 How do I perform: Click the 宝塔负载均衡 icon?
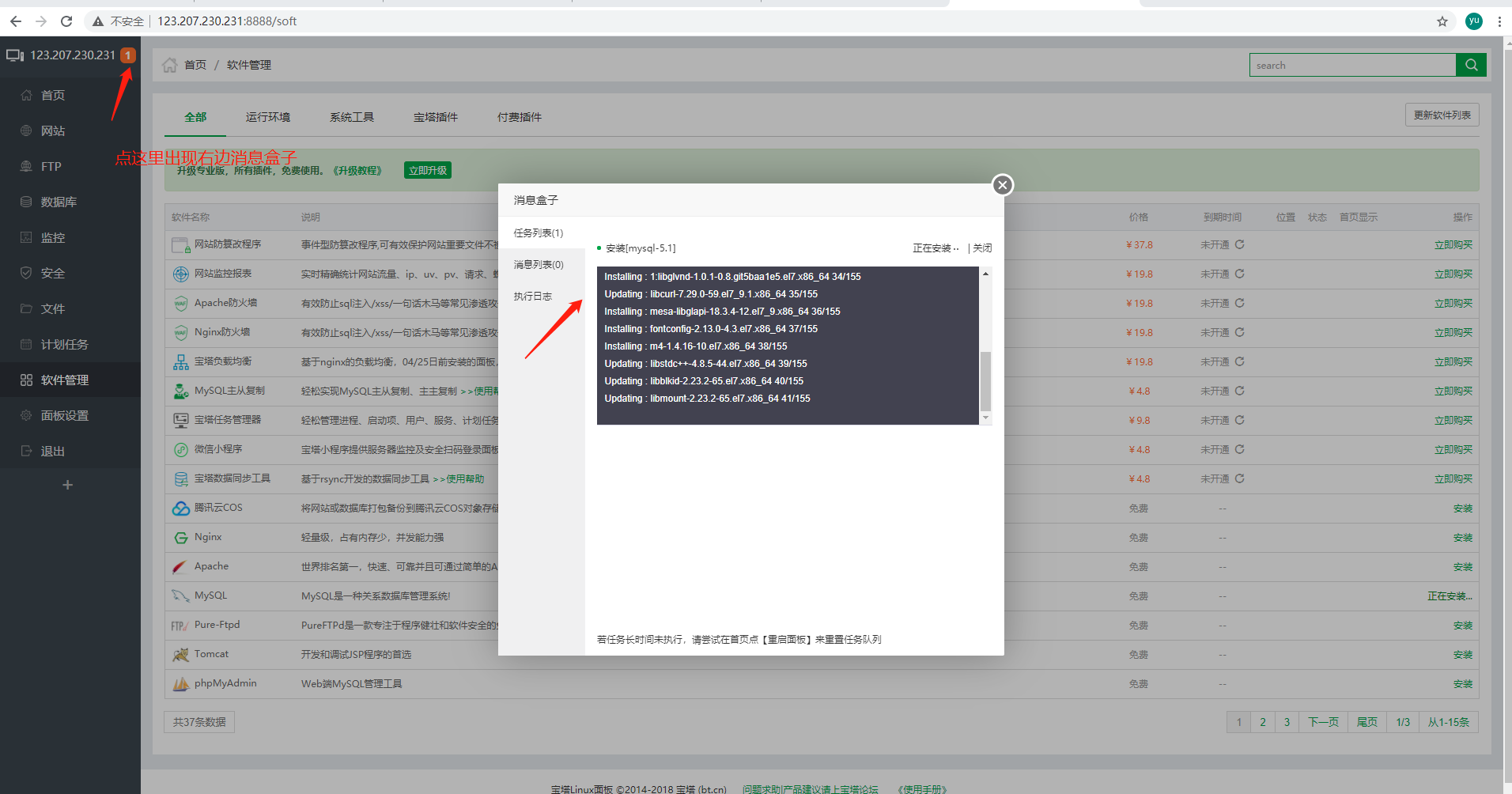[181, 362]
